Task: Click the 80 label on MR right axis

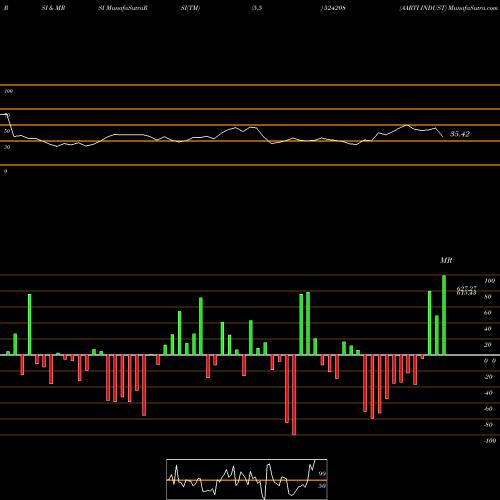Action: click(x=487, y=297)
